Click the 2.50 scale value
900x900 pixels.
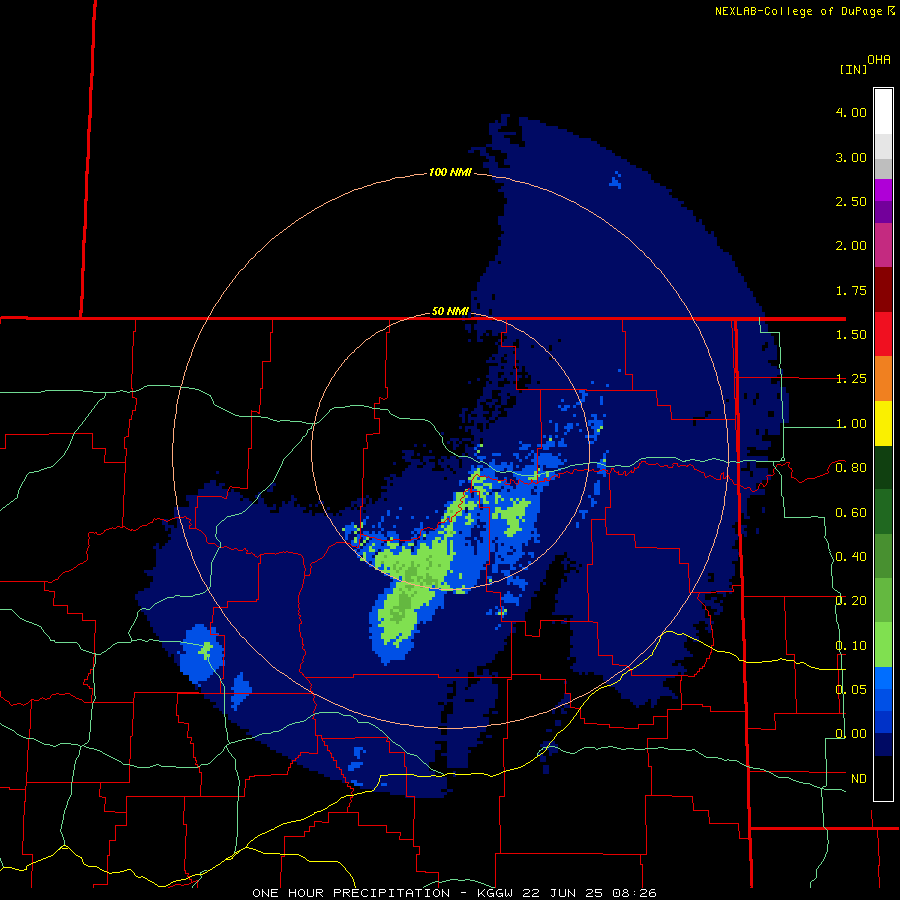click(851, 201)
